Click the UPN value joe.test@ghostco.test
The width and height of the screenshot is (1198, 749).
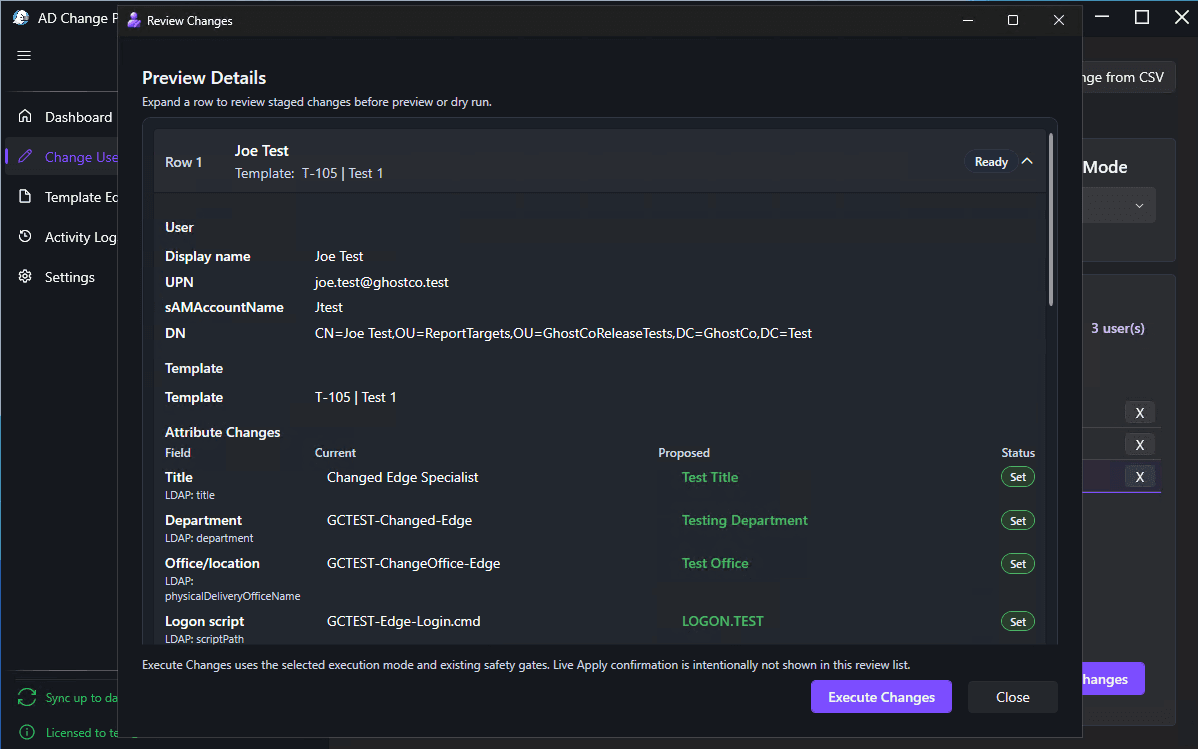pos(381,282)
